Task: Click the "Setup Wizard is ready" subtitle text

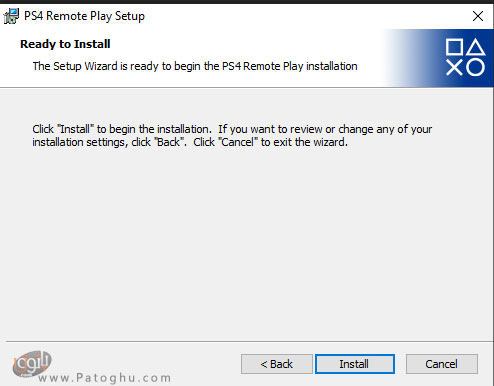Action: (195, 66)
